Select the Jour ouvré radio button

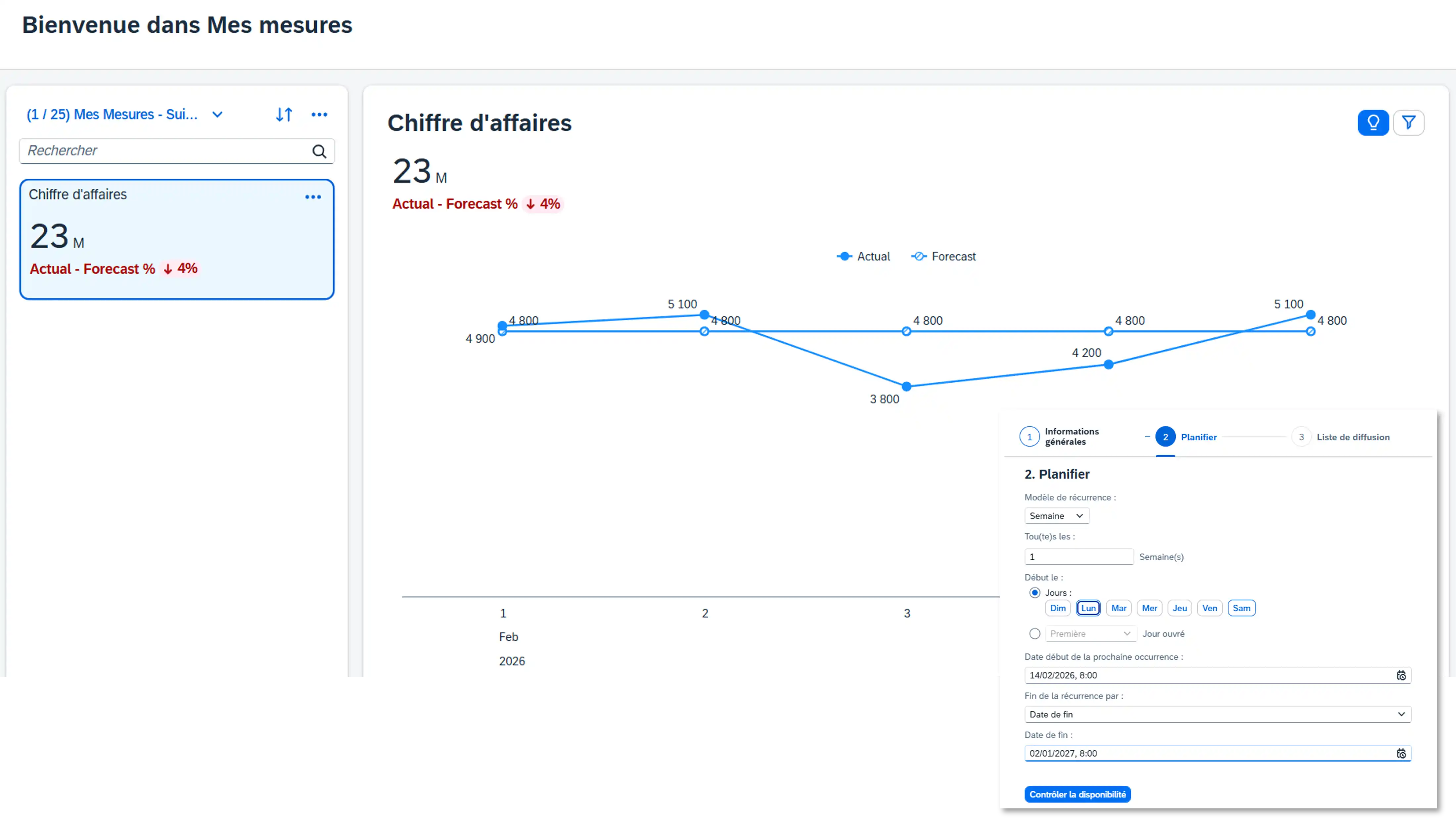click(1035, 634)
